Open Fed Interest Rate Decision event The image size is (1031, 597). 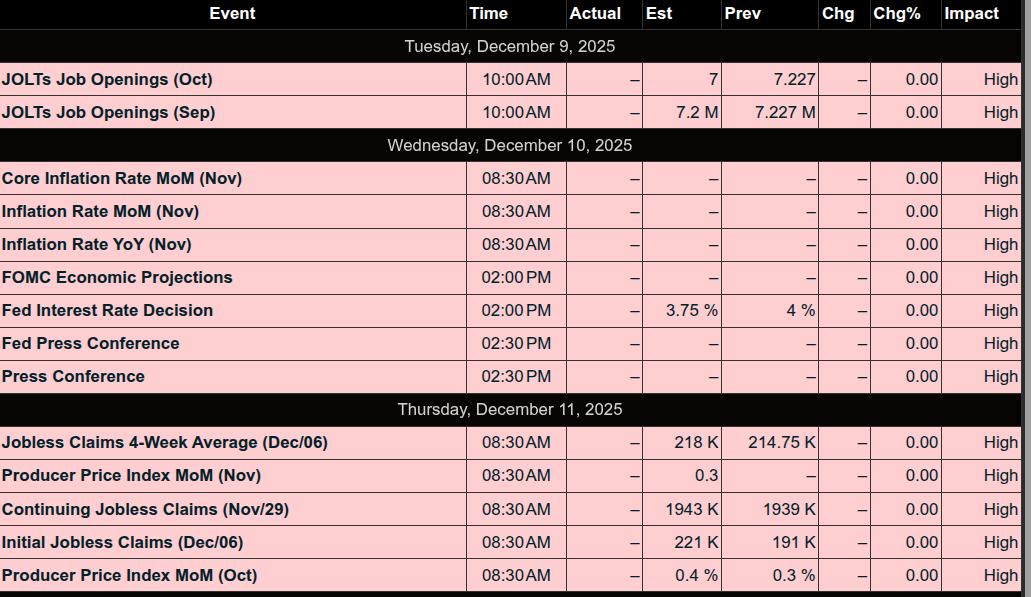click(107, 311)
